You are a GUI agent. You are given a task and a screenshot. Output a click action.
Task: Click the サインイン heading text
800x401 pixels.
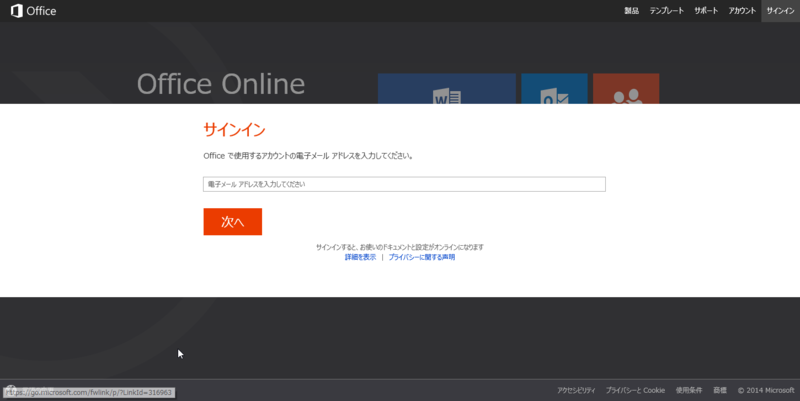pos(234,130)
